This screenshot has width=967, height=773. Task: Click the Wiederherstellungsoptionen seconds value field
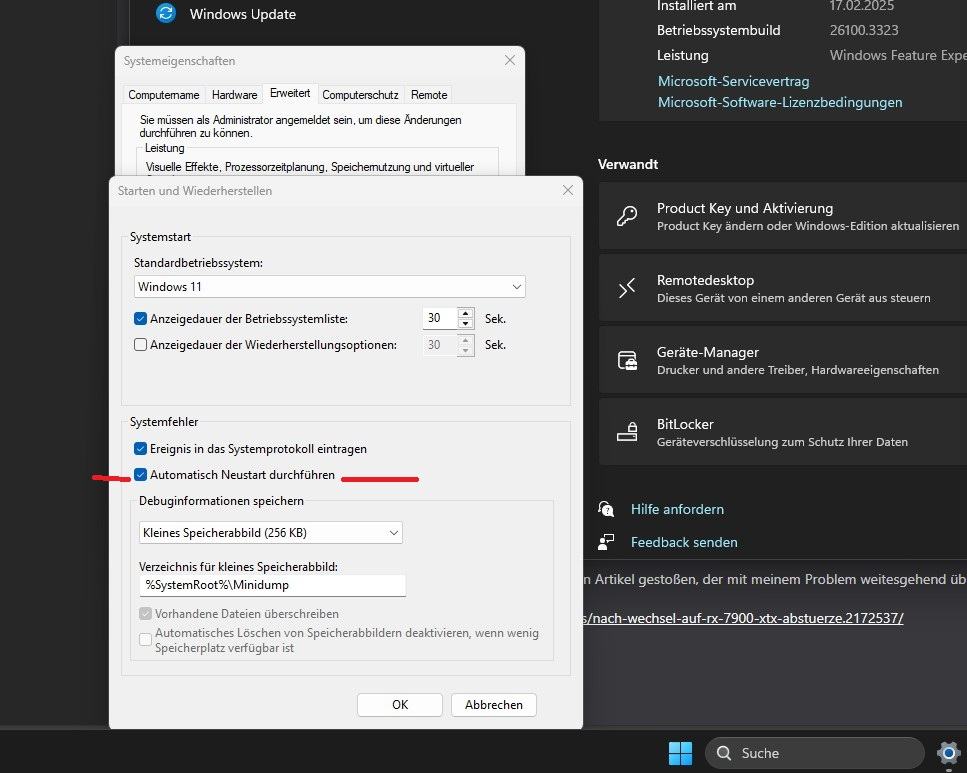[439, 344]
